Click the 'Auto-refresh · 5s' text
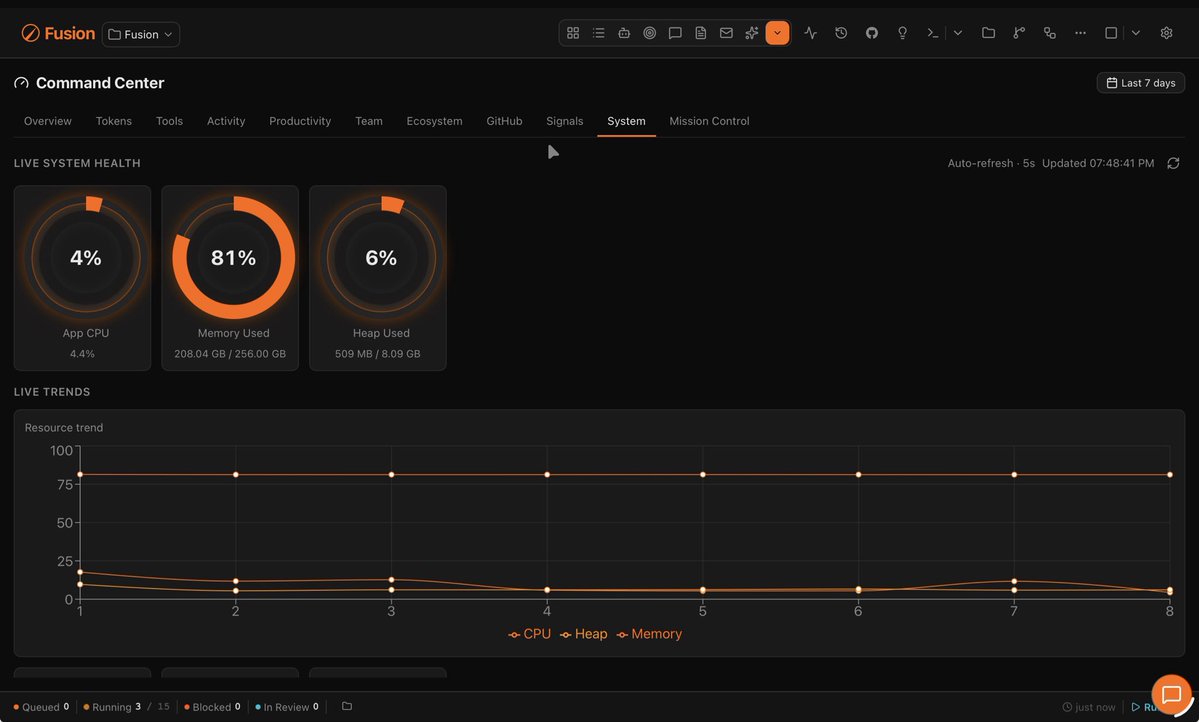 pyautogui.click(x=991, y=163)
